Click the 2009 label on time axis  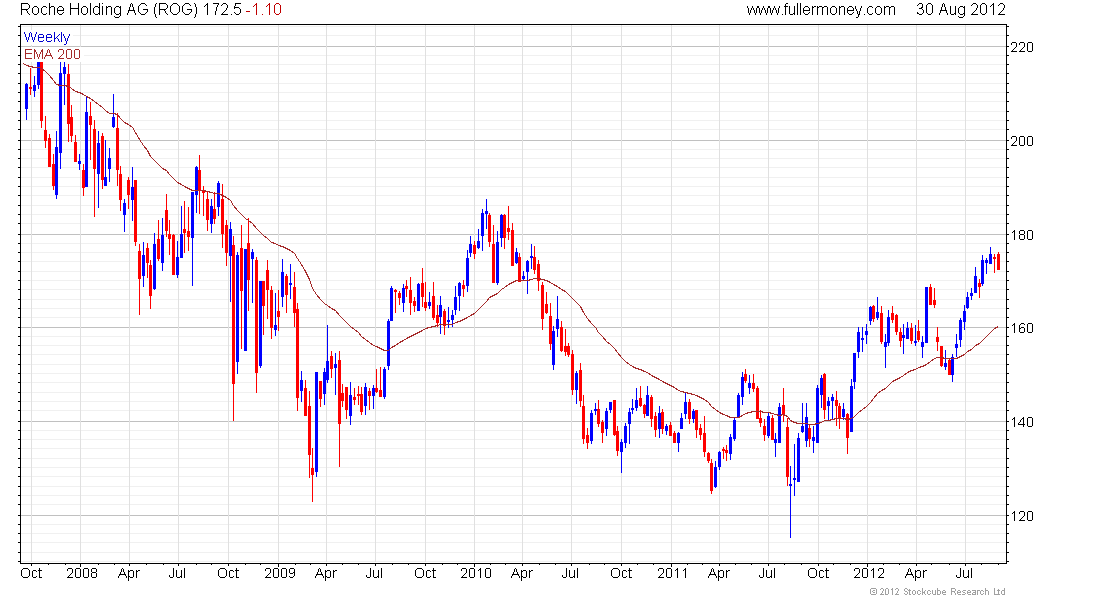[x=280, y=573]
